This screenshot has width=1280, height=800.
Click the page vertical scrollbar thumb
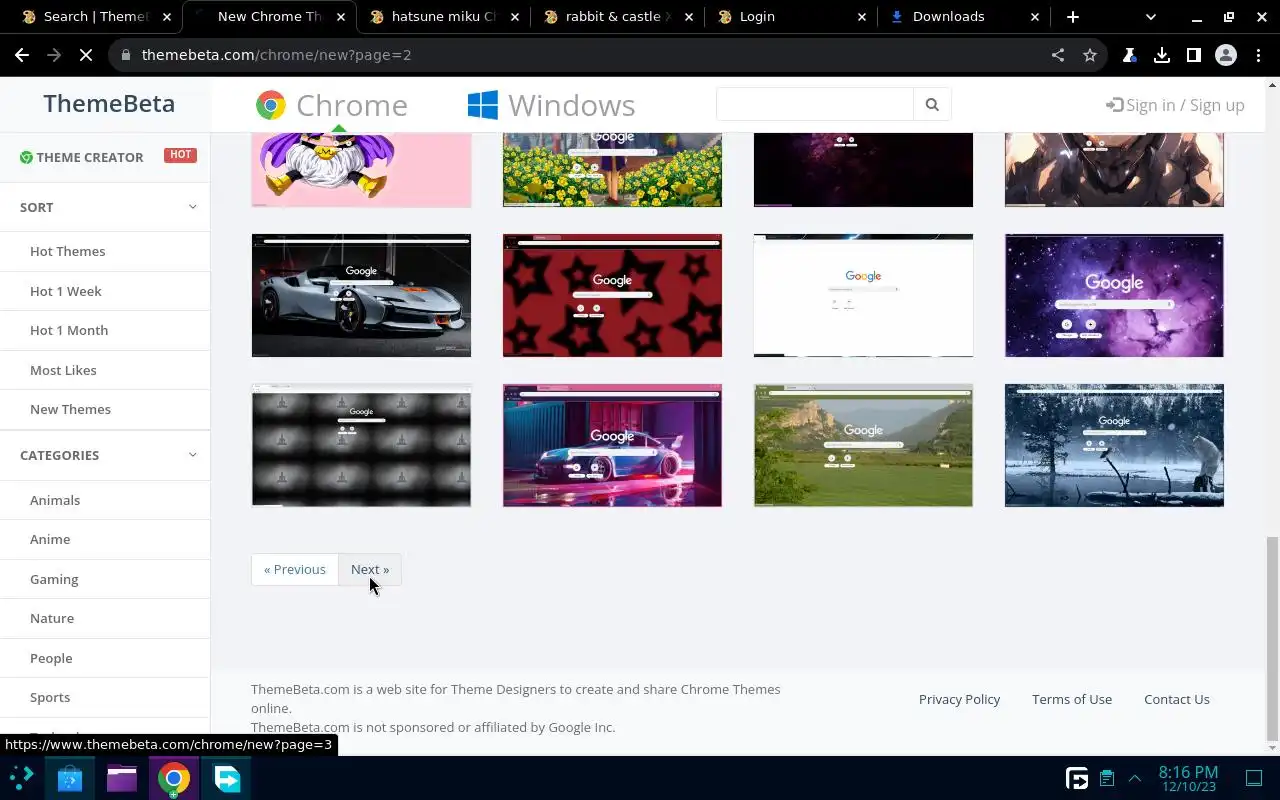[1272, 637]
